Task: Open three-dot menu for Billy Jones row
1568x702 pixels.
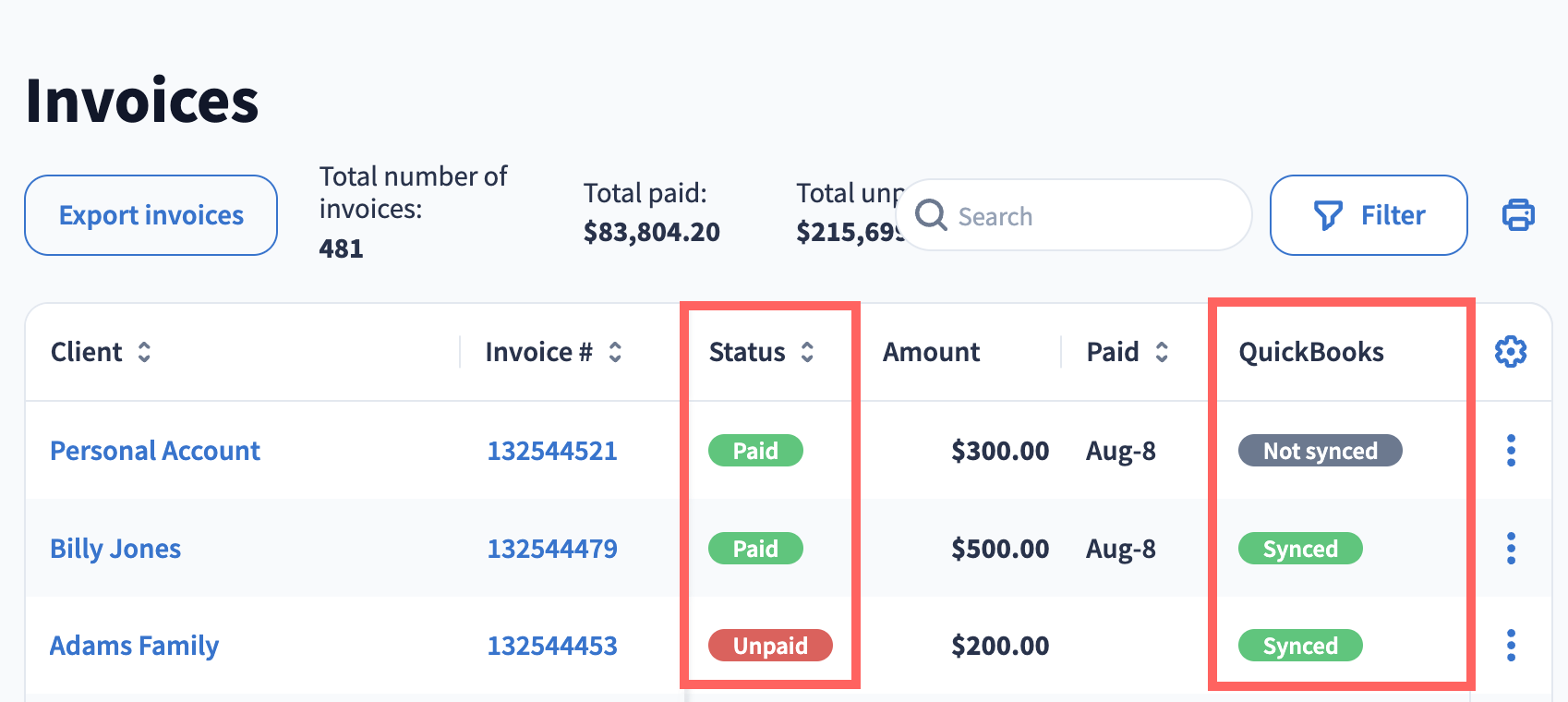Action: [1511, 549]
